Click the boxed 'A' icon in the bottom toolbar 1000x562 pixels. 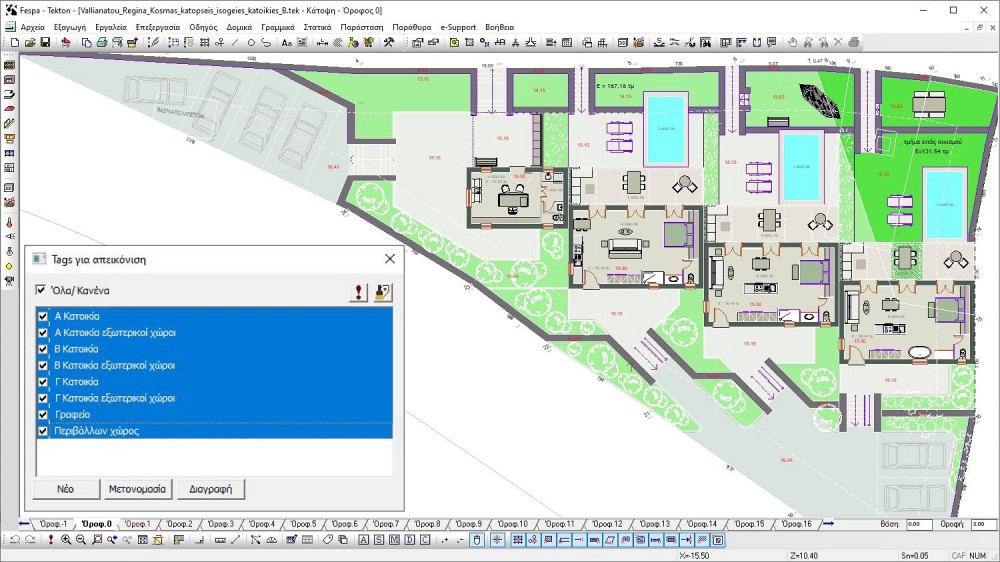click(x=364, y=540)
